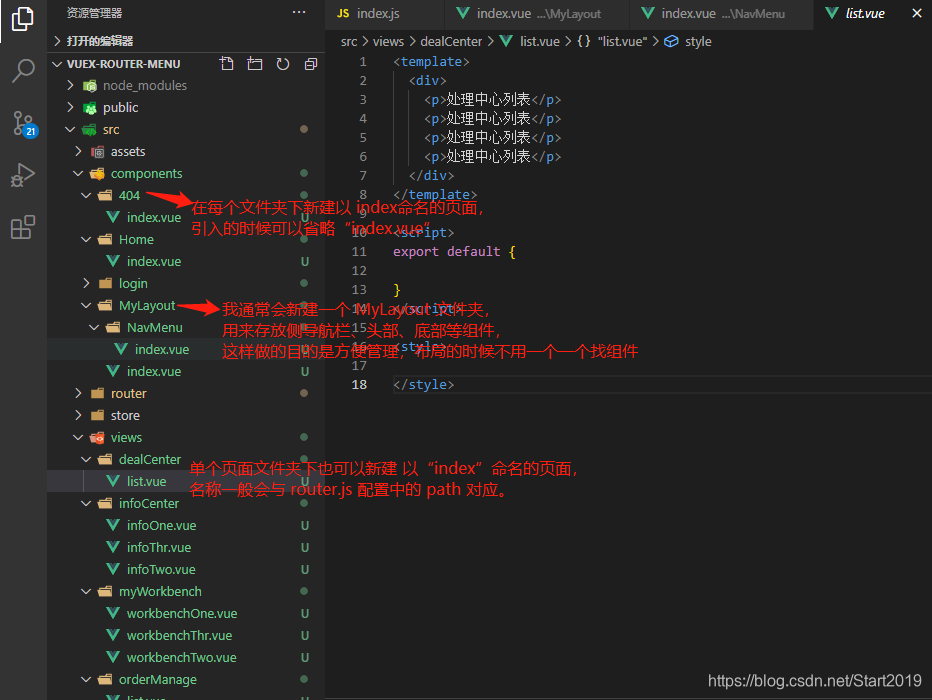Click the list.vue breadcrumb with Vue icon
The height and width of the screenshot is (700, 932).
point(530,42)
